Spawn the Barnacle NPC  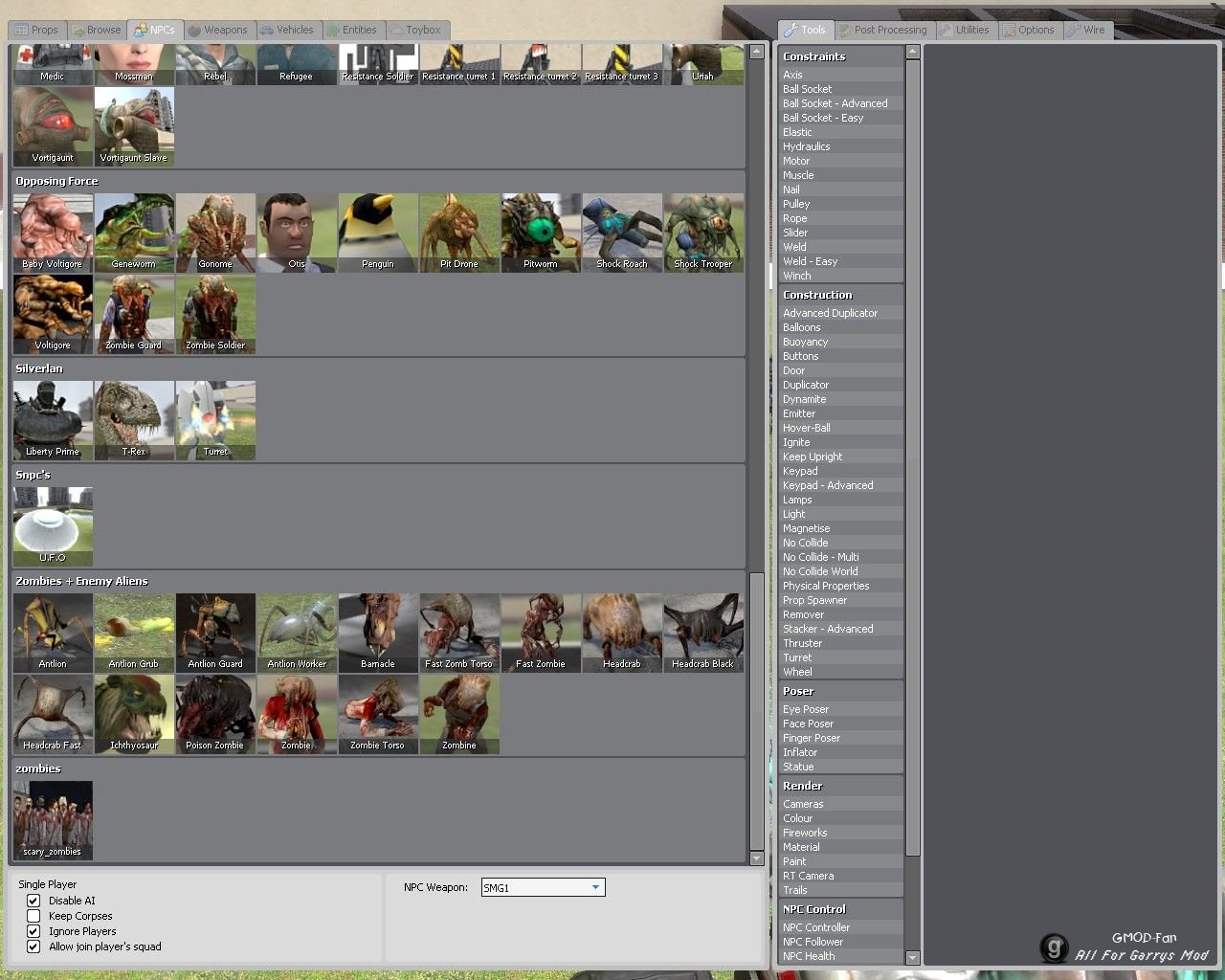coord(378,634)
